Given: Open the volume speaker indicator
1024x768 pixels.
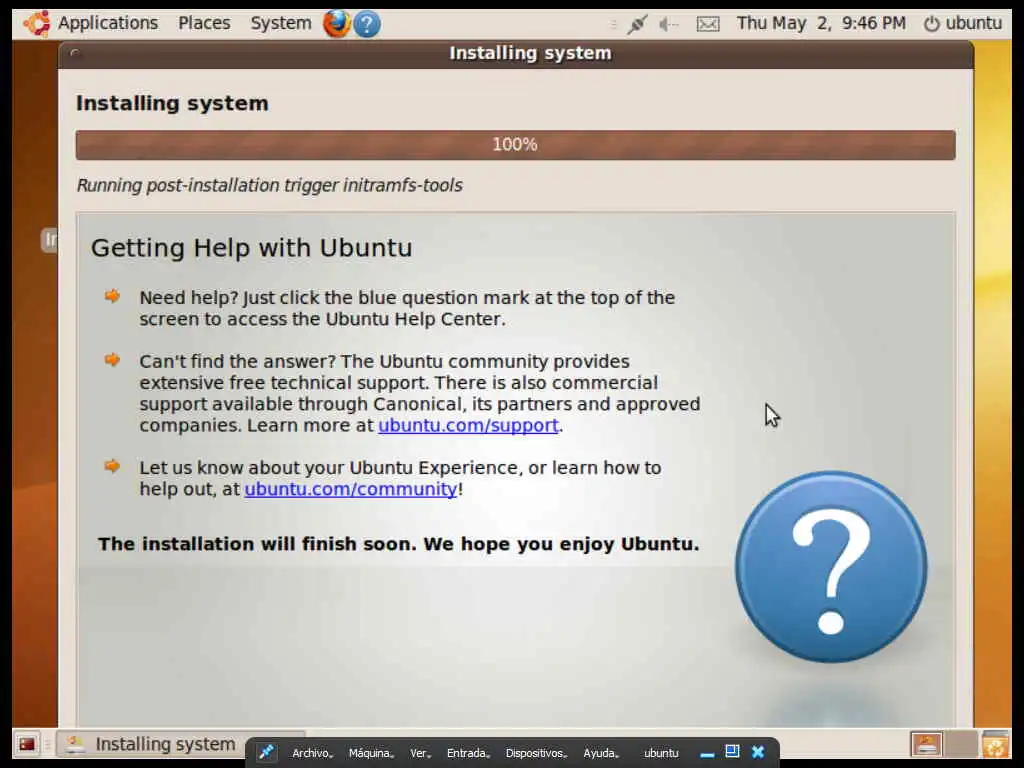Looking at the screenshot, I should click(x=669, y=25).
